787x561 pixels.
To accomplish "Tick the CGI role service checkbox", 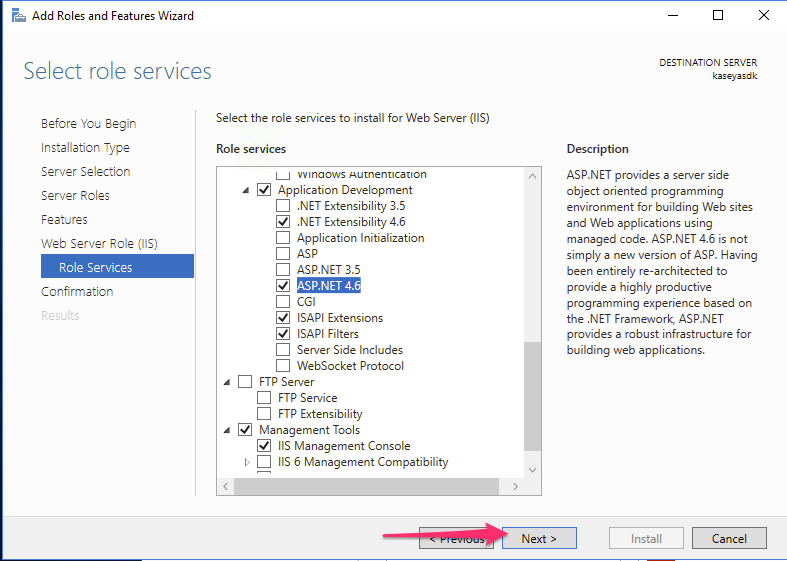I will pyautogui.click(x=283, y=302).
